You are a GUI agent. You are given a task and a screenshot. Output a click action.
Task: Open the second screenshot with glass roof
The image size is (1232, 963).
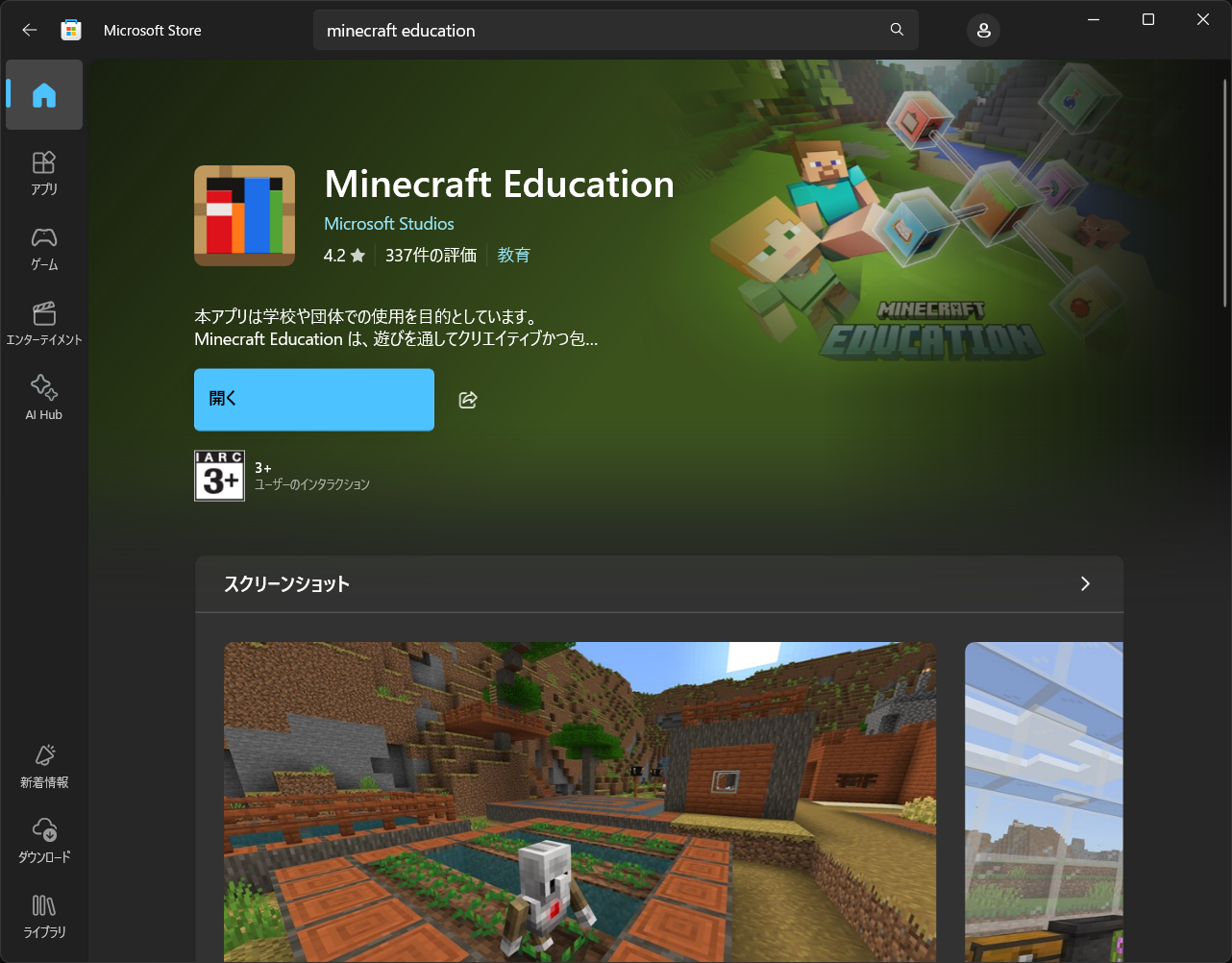pyautogui.click(x=1044, y=802)
